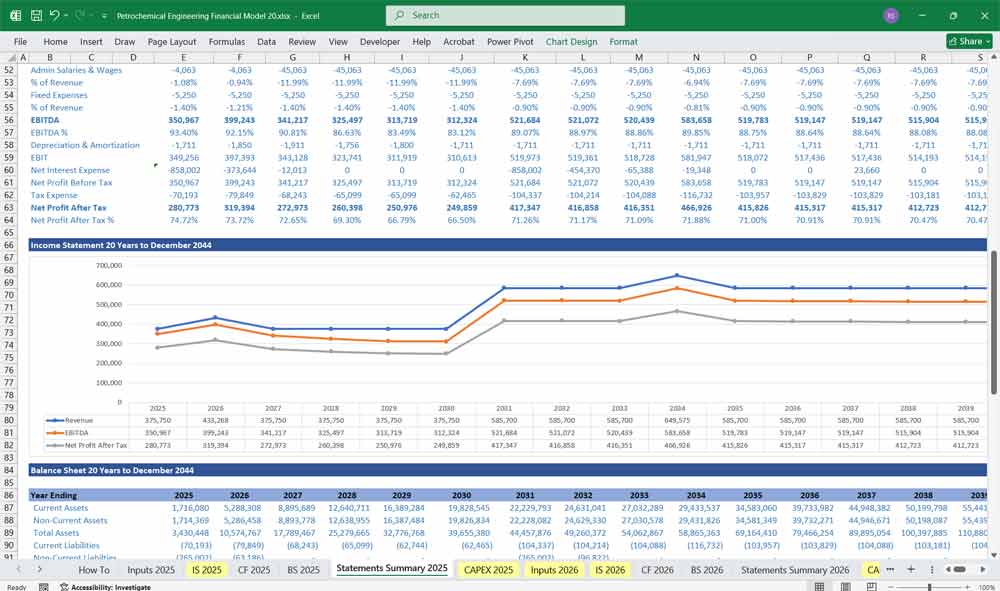Open the Customize Quick Access Toolbar dropdown
1000x591 pixels.
[104, 15]
